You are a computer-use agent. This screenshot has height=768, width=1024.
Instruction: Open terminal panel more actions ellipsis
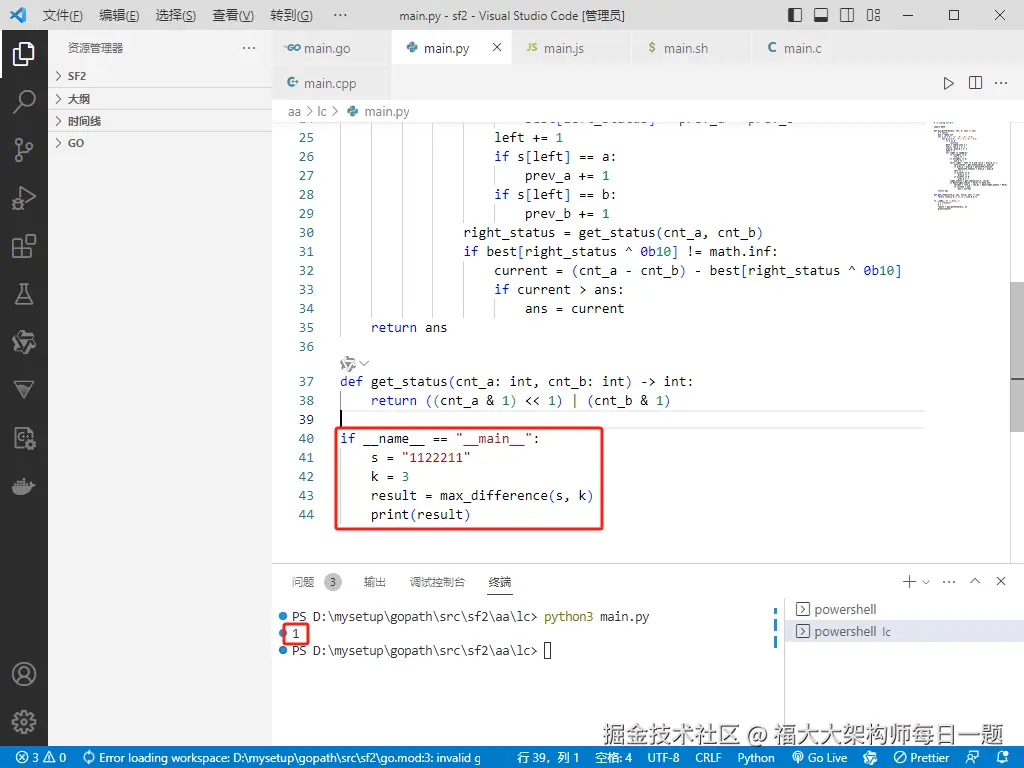[x=949, y=581]
